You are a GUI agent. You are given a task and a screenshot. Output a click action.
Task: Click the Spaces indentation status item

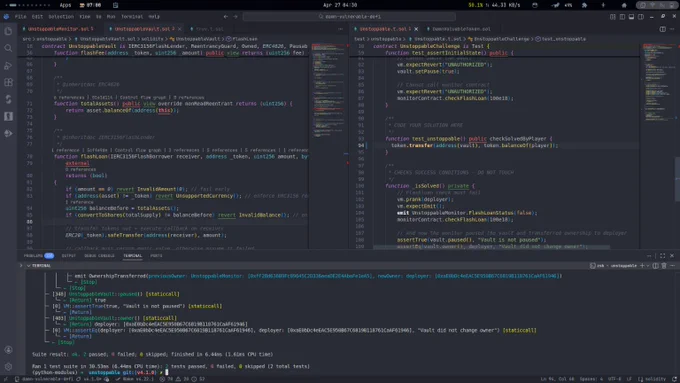coord(591,379)
